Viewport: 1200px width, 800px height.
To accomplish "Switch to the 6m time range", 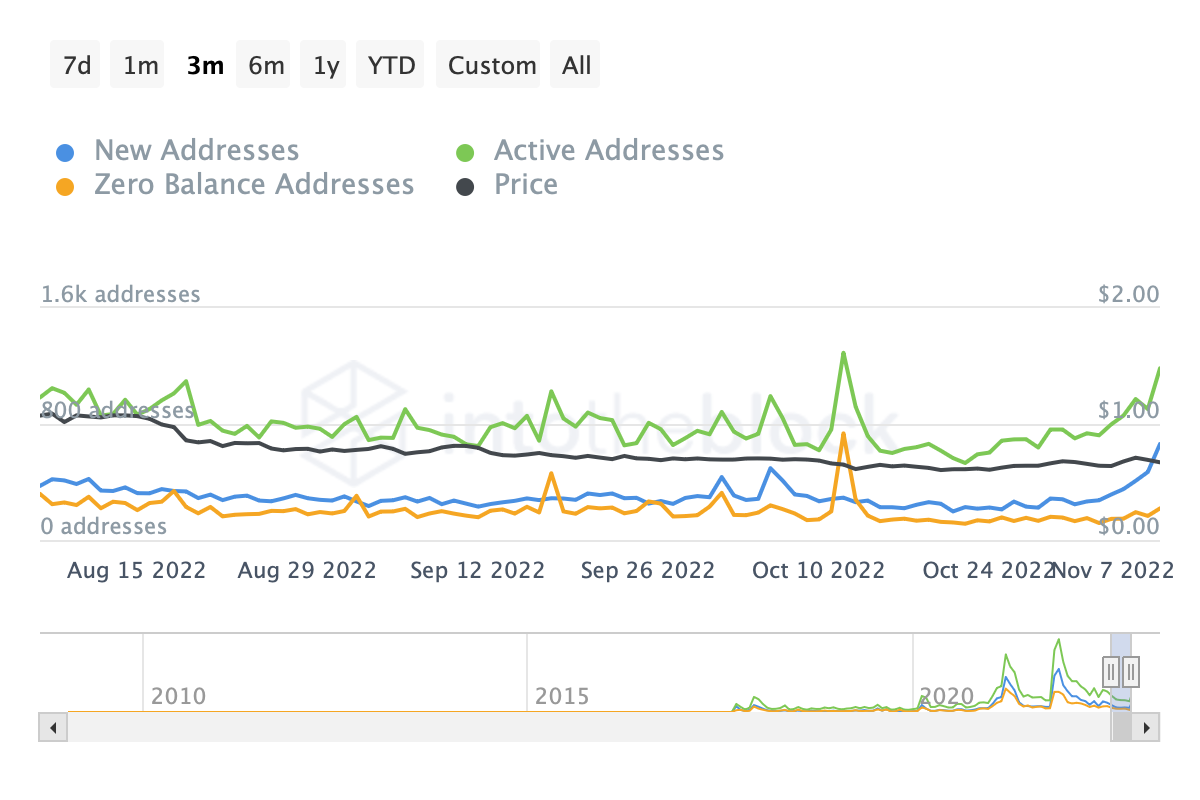I will click(266, 66).
